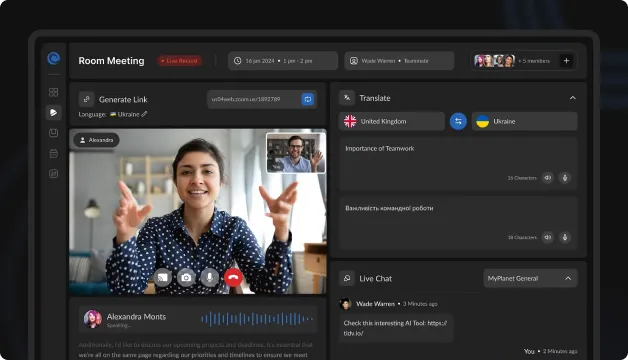Image resolution: width=628 pixels, height=360 pixels.
Task: Edit the Ukraine language pencil icon
Action: (x=144, y=114)
